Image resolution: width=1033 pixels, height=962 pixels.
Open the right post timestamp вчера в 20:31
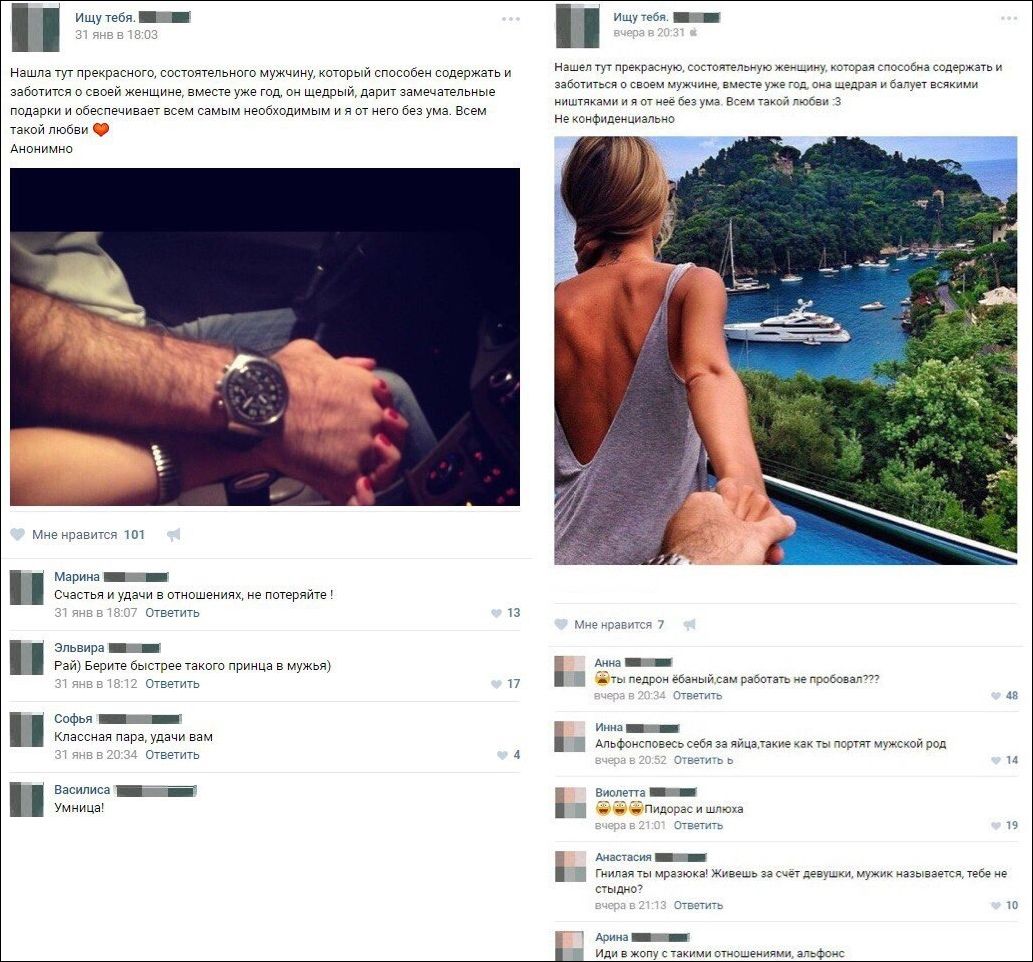point(649,32)
